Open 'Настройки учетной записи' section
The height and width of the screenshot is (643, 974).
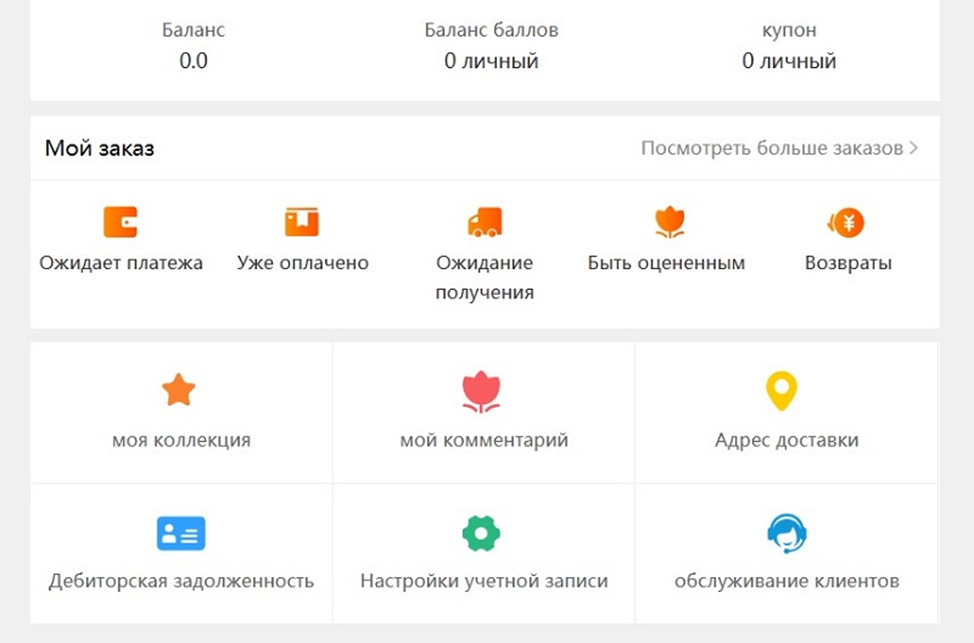pos(484,579)
